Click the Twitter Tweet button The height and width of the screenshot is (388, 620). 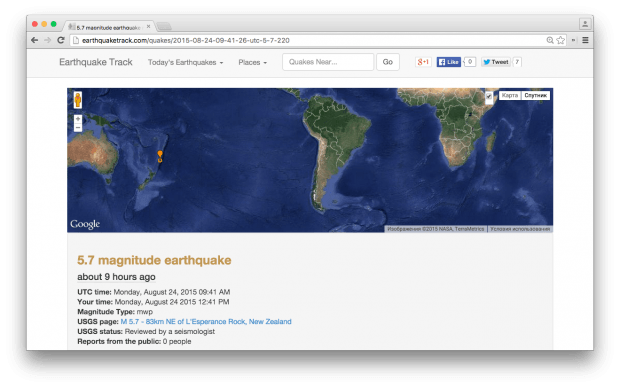(x=496, y=62)
